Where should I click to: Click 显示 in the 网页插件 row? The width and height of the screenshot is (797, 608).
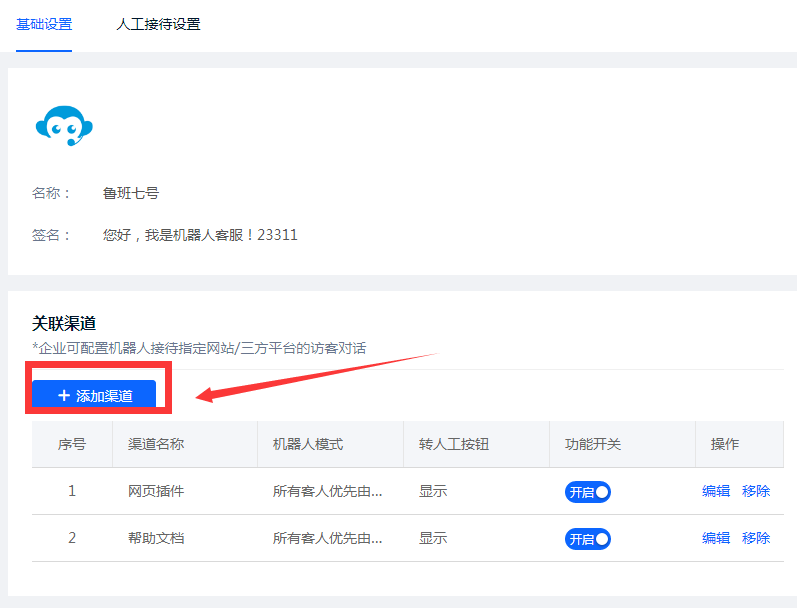tap(433, 491)
